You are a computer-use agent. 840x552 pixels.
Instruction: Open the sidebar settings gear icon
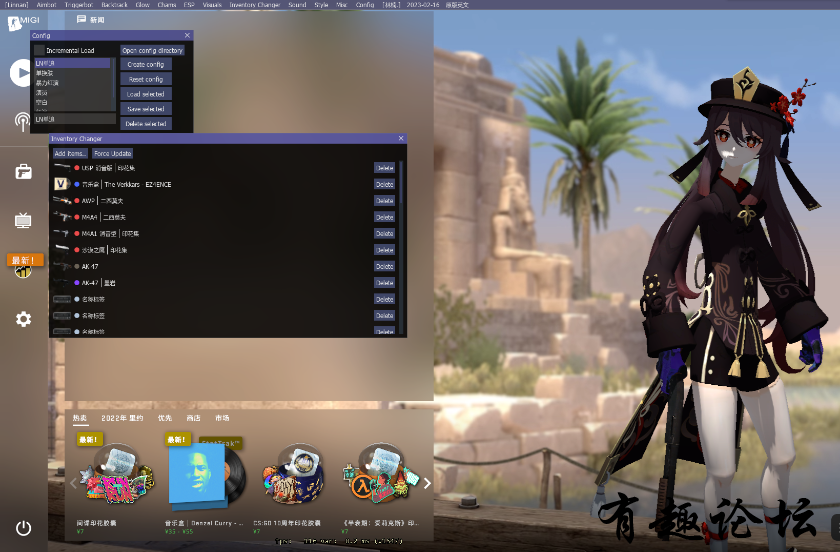[23, 319]
